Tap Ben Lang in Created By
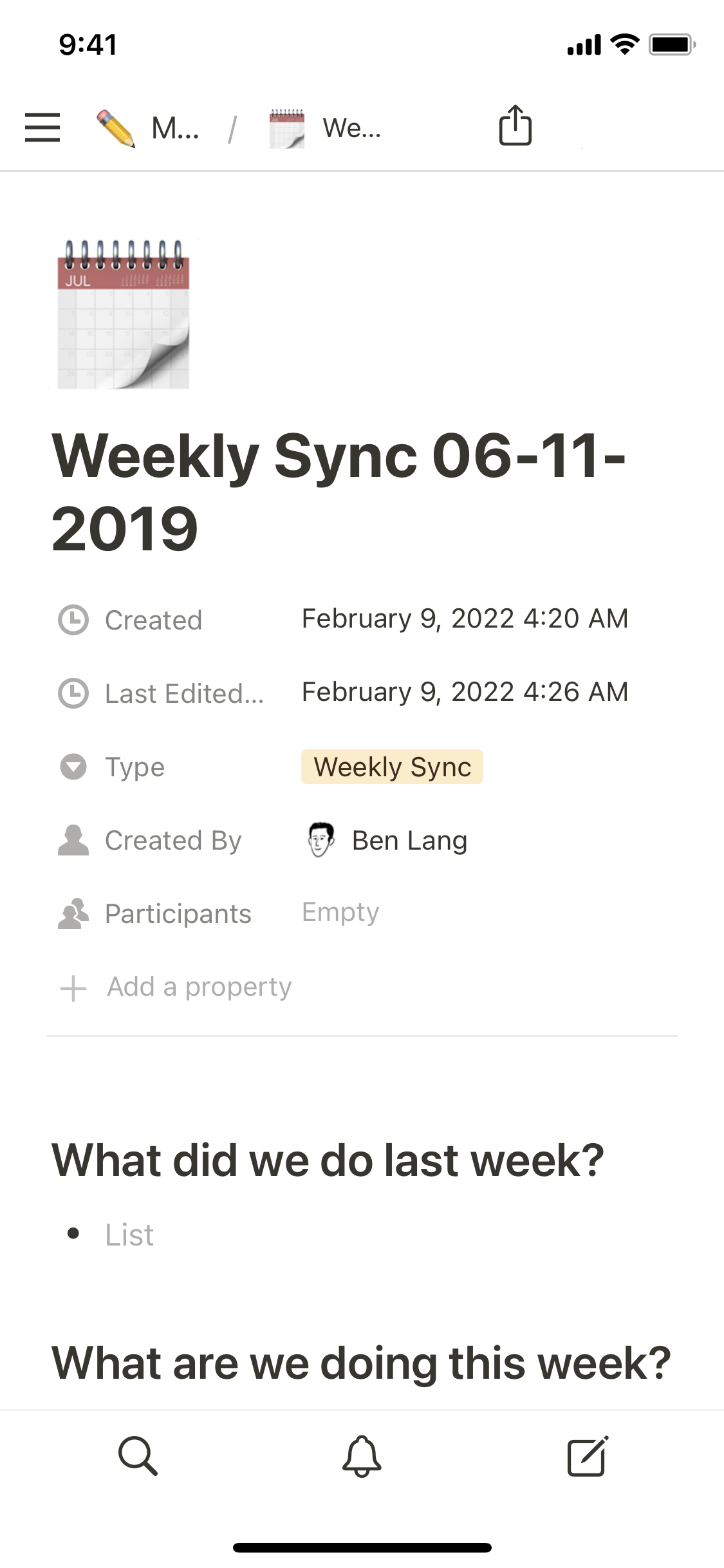 (x=409, y=841)
